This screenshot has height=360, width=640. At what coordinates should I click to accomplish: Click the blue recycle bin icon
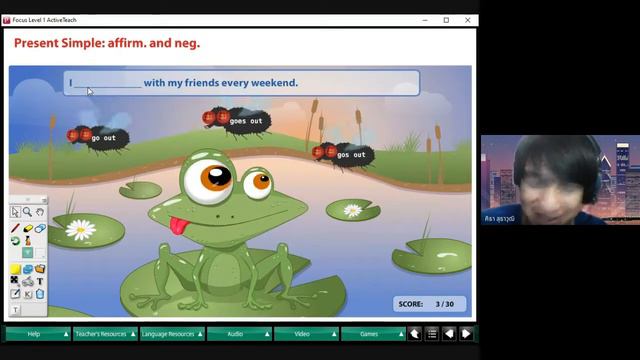(x=40, y=294)
